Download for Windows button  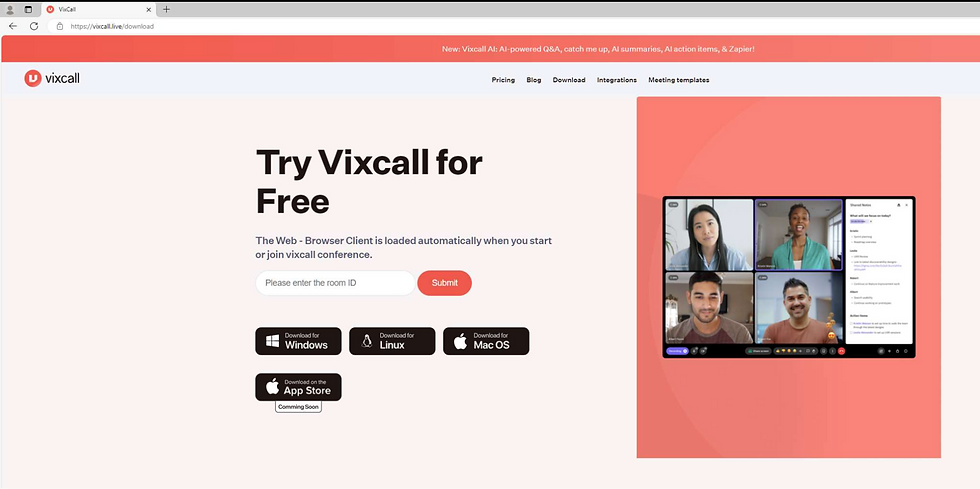298,341
